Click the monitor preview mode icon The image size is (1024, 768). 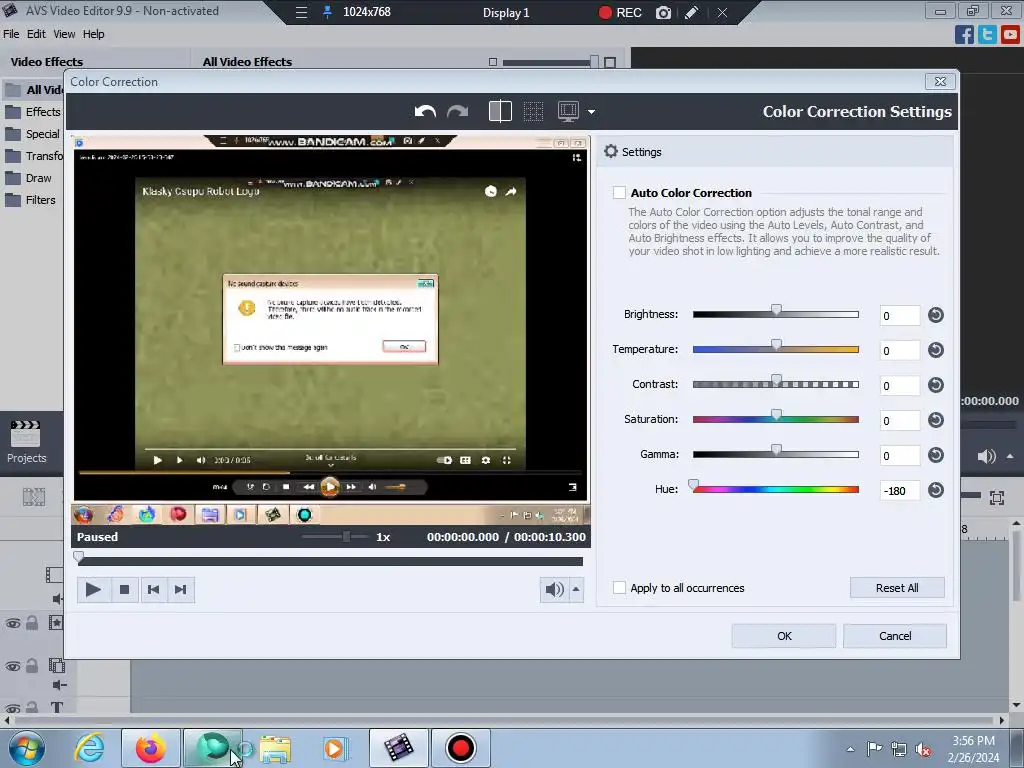568,111
